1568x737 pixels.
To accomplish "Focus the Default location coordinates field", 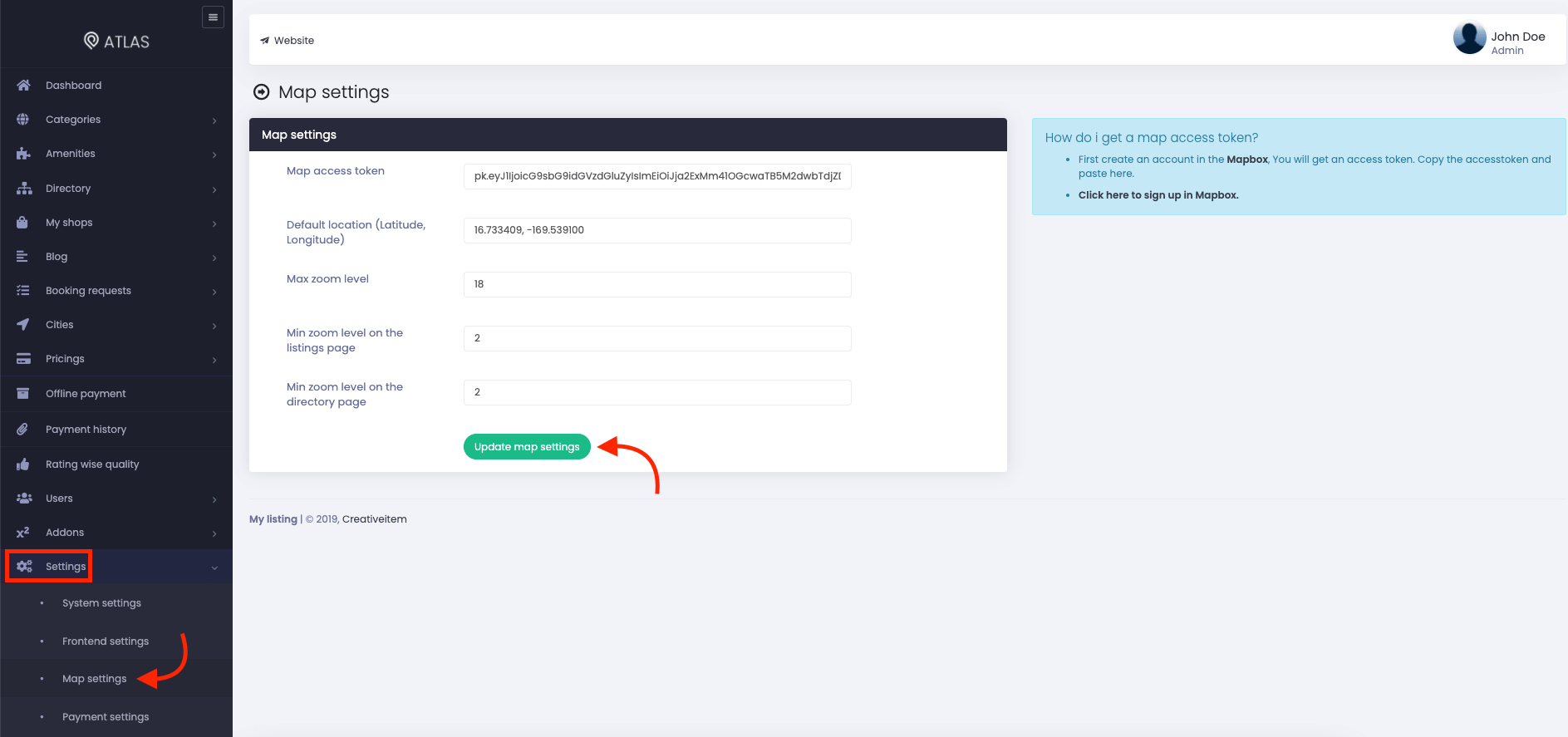I will pyautogui.click(x=657, y=230).
